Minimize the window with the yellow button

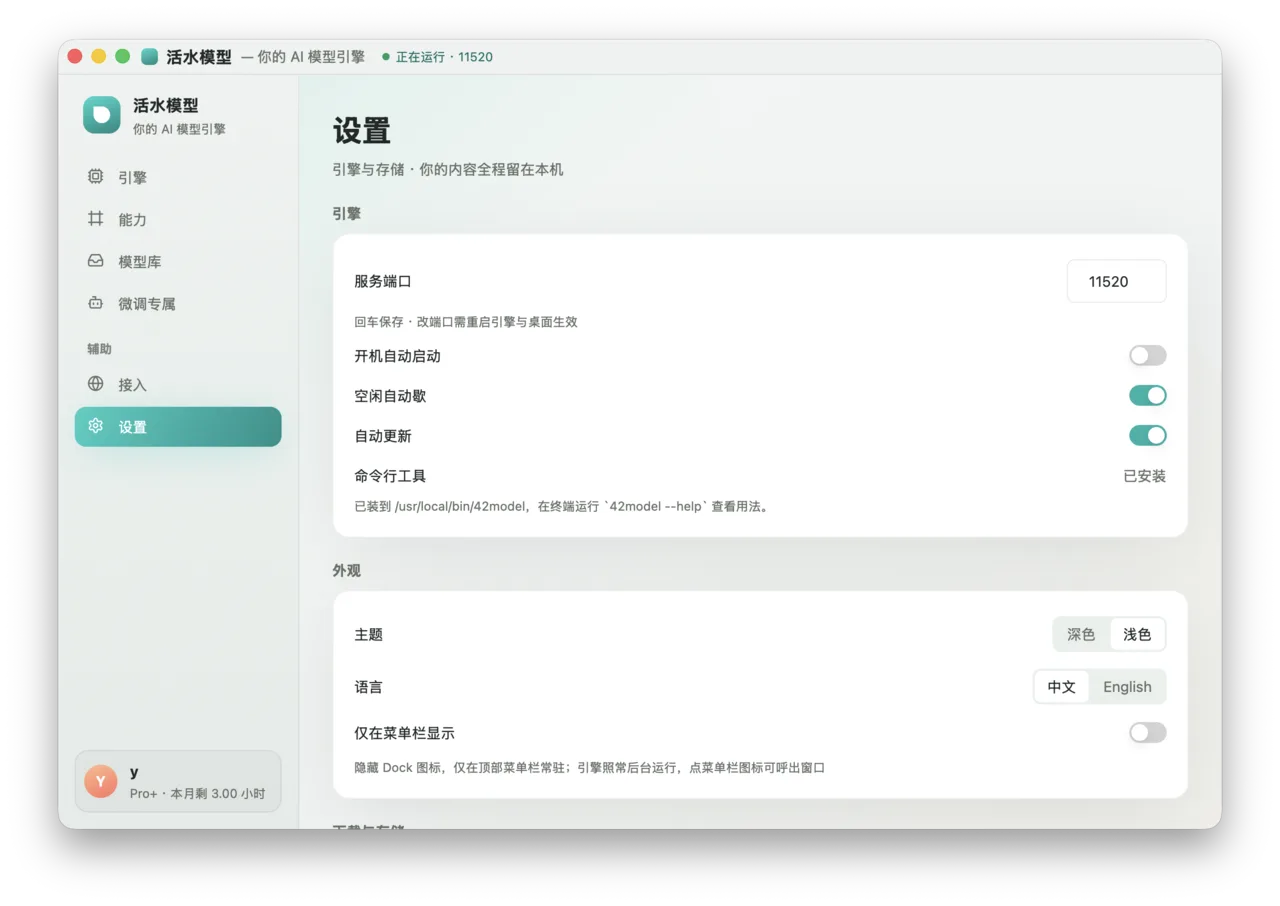[99, 56]
